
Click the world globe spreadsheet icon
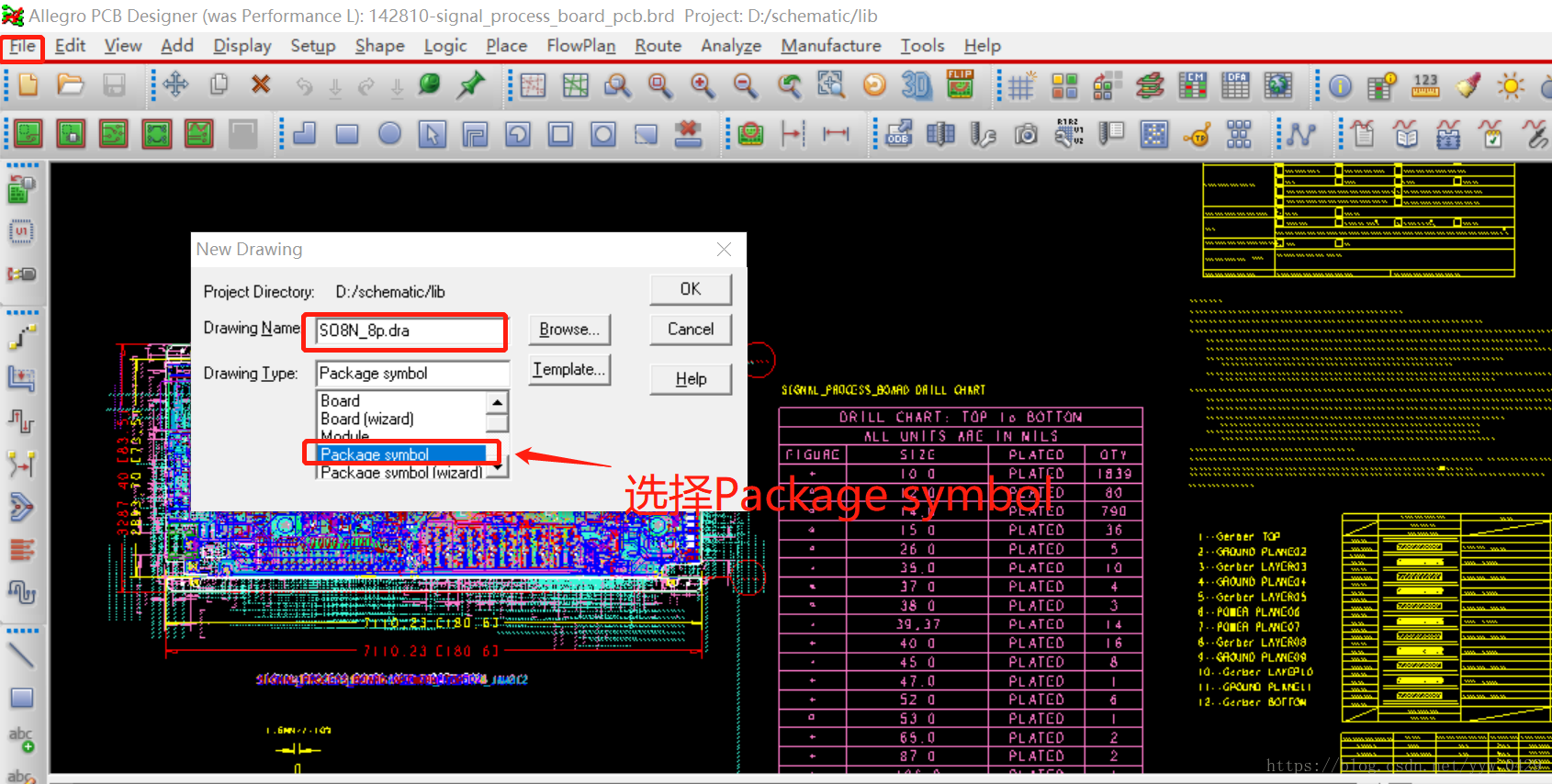[1277, 86]
